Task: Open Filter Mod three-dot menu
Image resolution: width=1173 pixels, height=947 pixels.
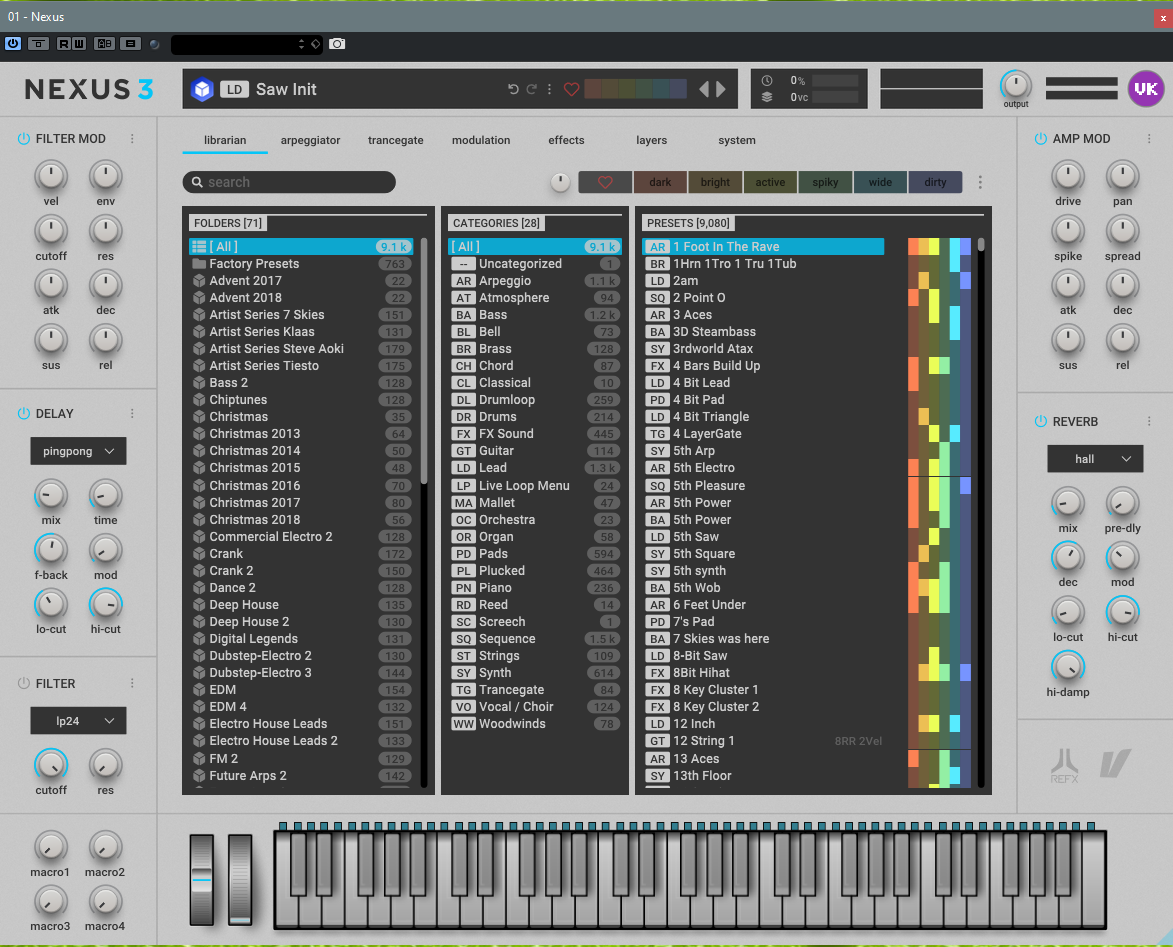Action: click(132, 138)
